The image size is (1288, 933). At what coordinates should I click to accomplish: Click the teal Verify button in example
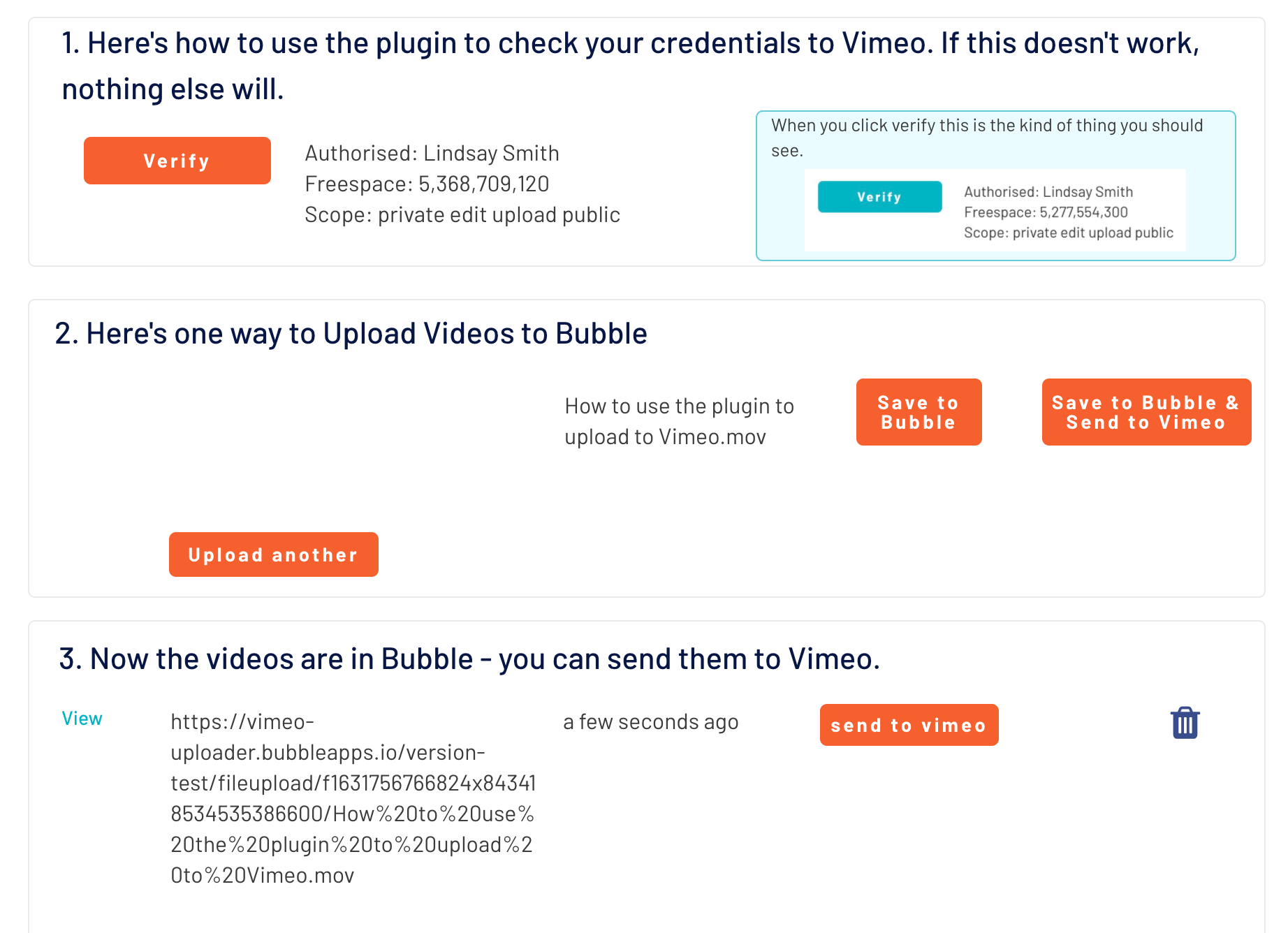[879, 197]
